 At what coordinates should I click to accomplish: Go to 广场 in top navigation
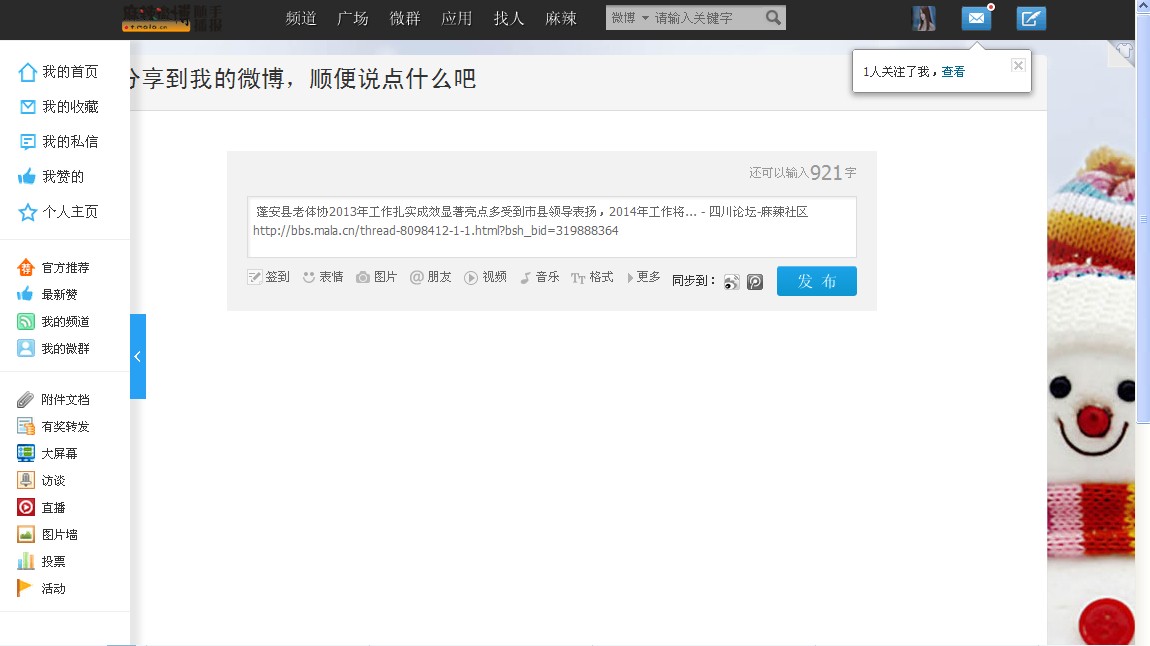(353, 18)
